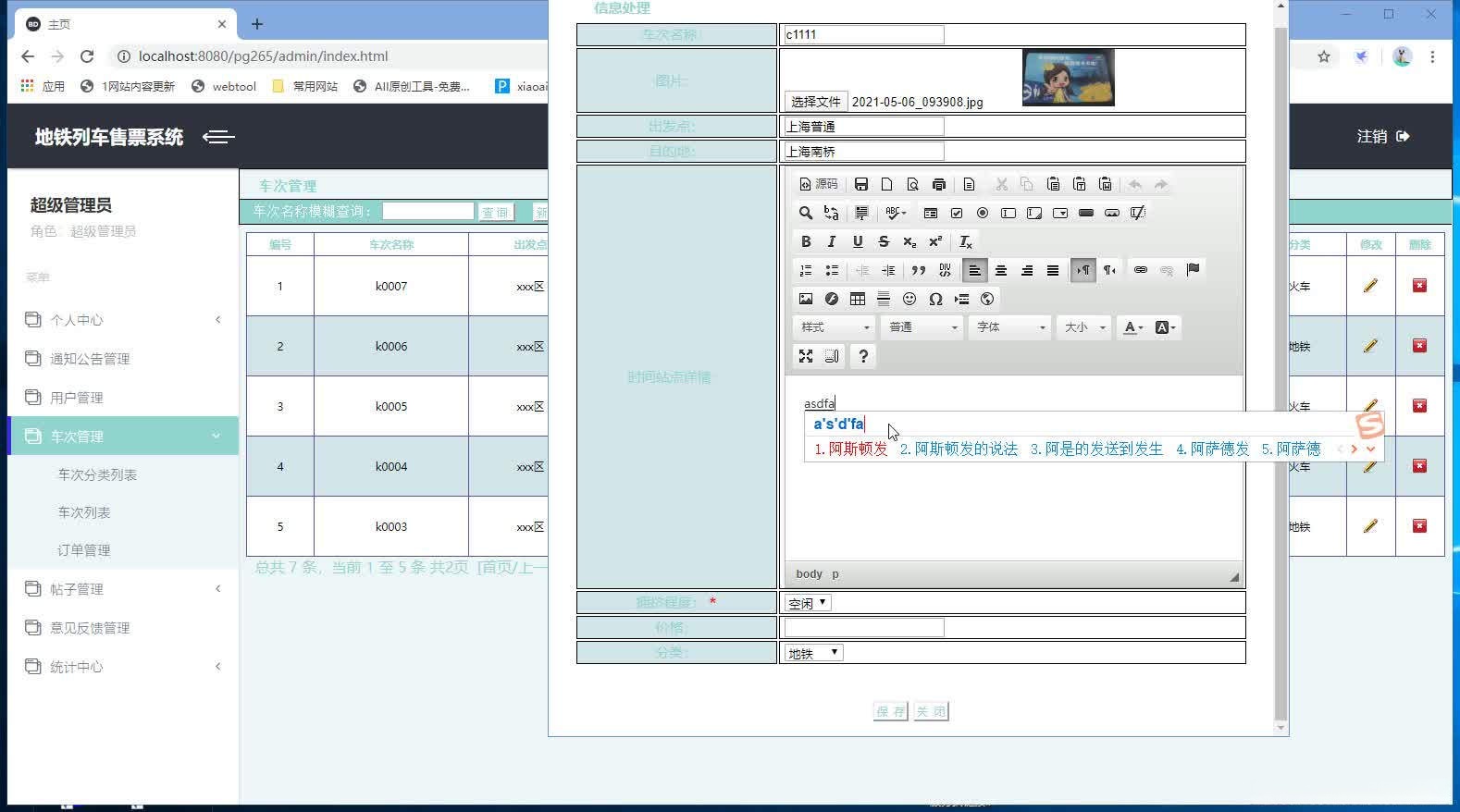Toggle center alignment
The image size is (1460, 812).
coord(1001,270)
